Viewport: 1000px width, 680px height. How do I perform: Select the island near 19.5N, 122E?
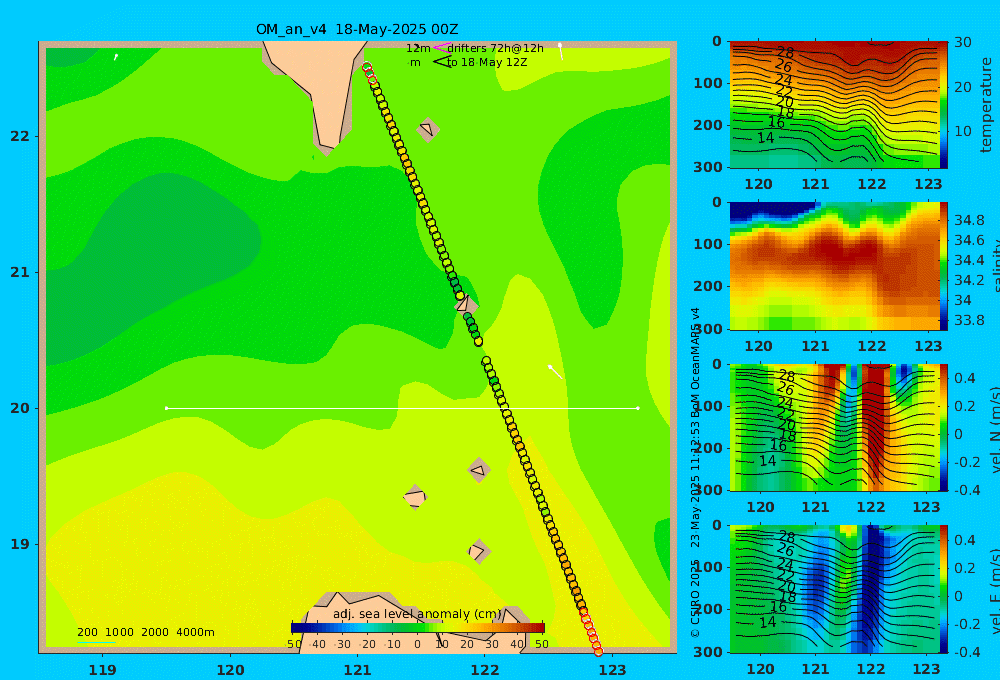(479, 471)
